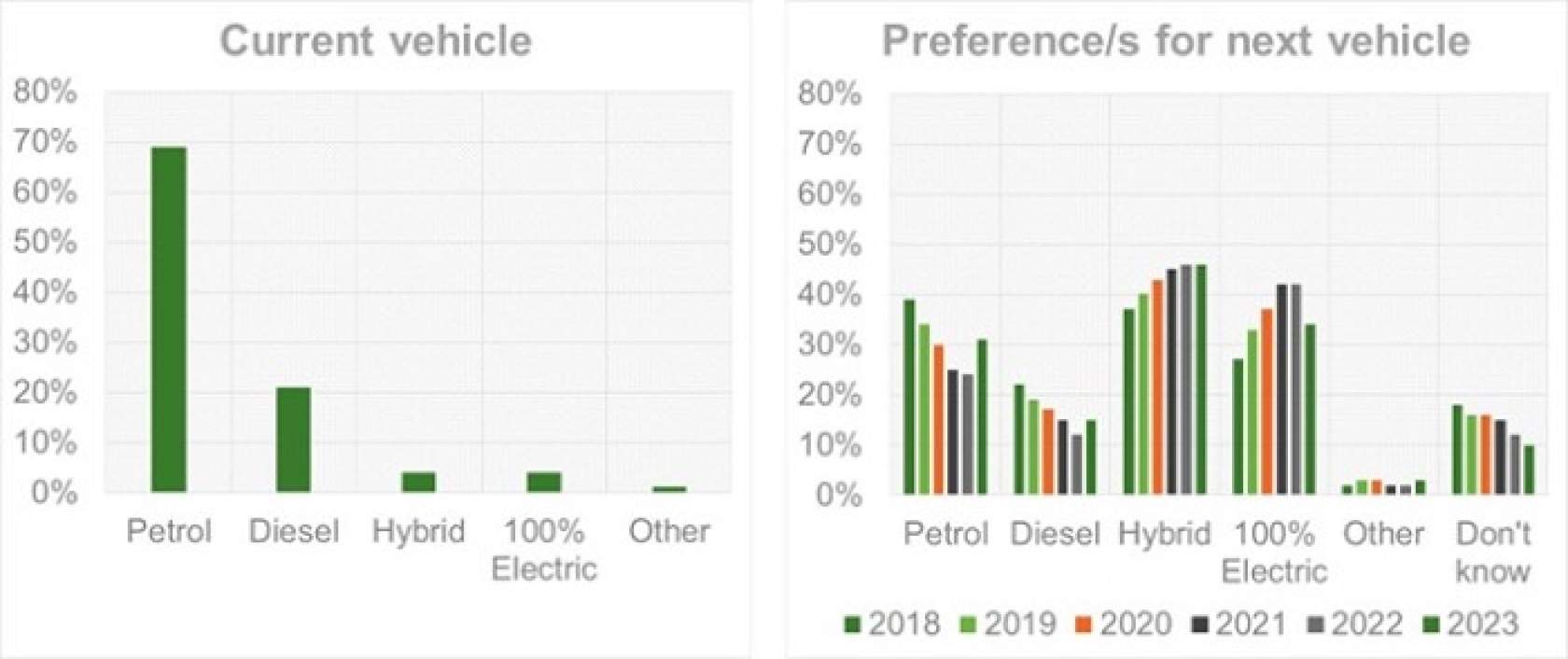Select the Petrol bar in Current vehicle chart
The height and width of the screenshot is (659, 1568).
tap(169, 319)
